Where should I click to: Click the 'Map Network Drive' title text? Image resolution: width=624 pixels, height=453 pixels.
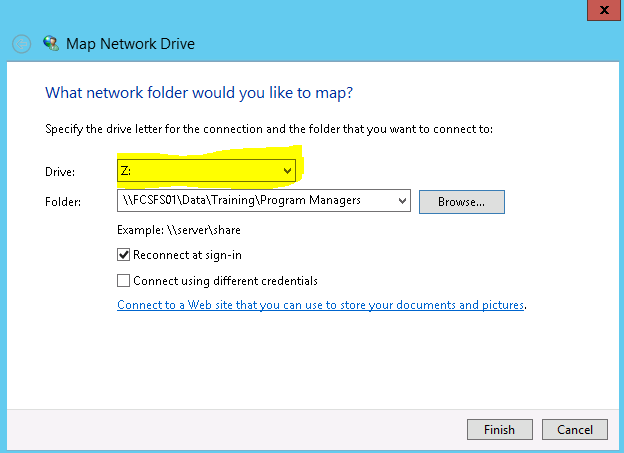coord(130,44)
